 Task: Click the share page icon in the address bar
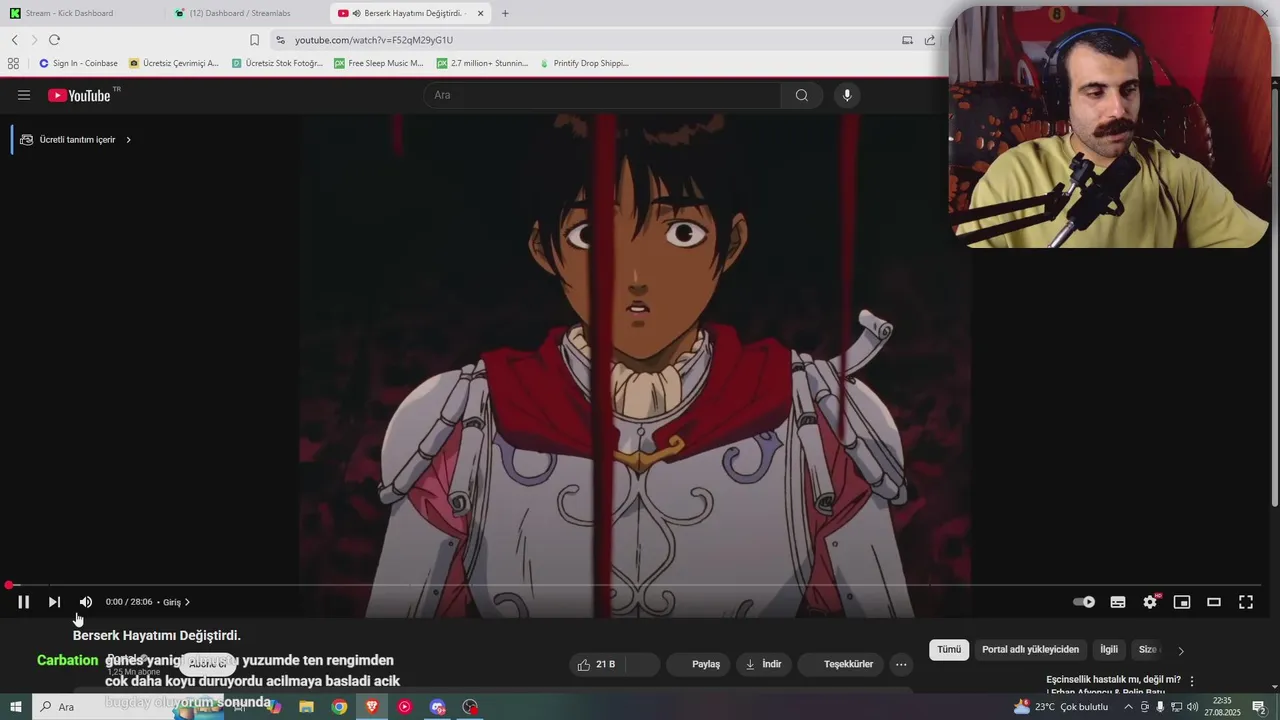coord(930,40)
